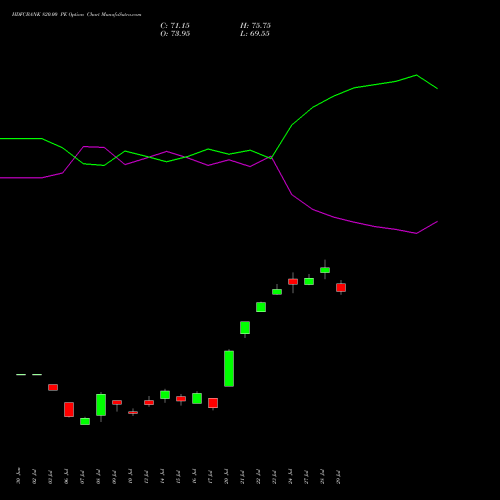This screenshot has height=500, width=500.
Task: Click the low value L: 69.55
Action: pyautogui.click(x=255, y=34)
